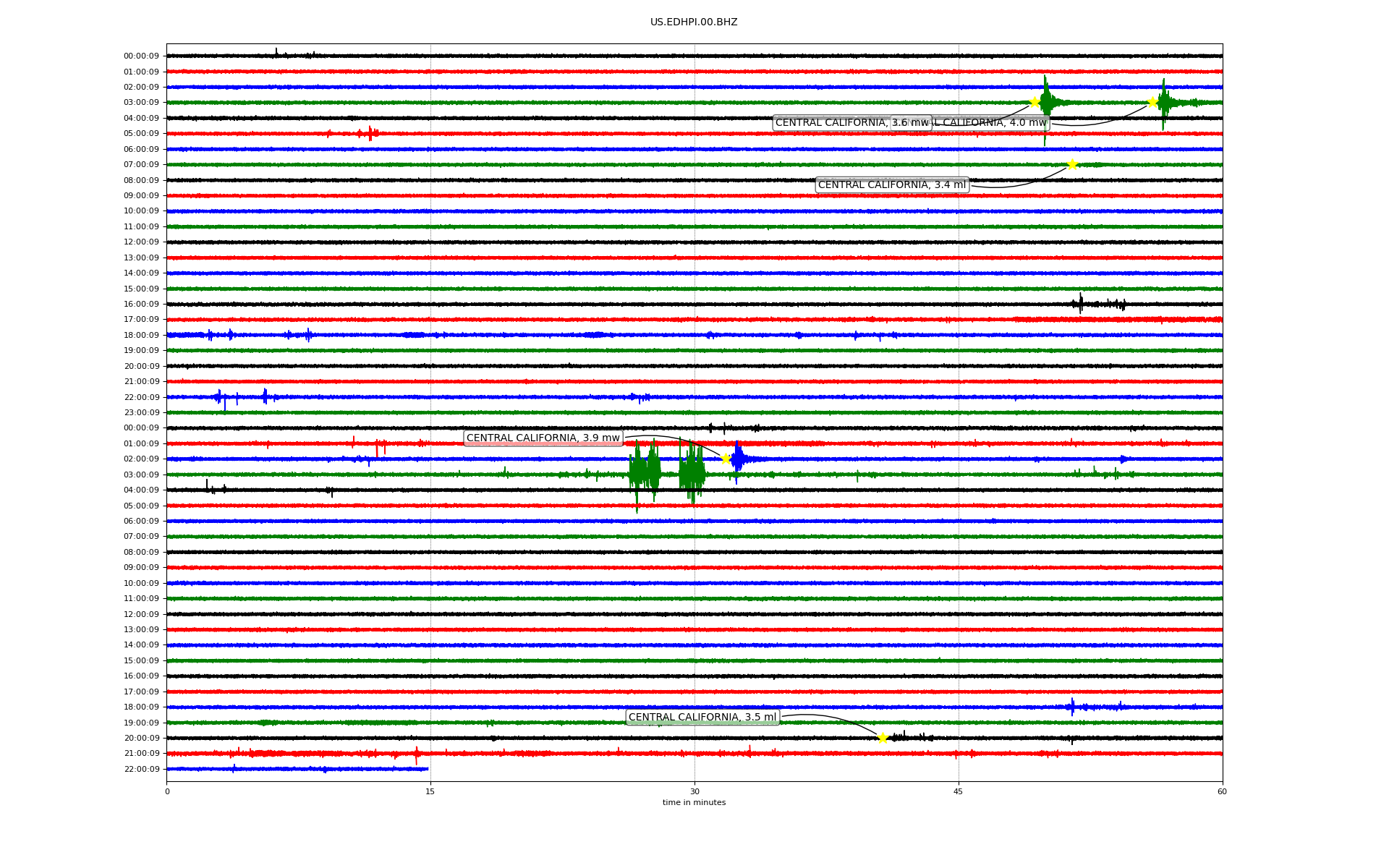The width and height of the screenshot is (1389, 868).
Task: Click the US.EDHPI.00.BHZ plot title
Action: pyautogui.click(x=694, y=22)
